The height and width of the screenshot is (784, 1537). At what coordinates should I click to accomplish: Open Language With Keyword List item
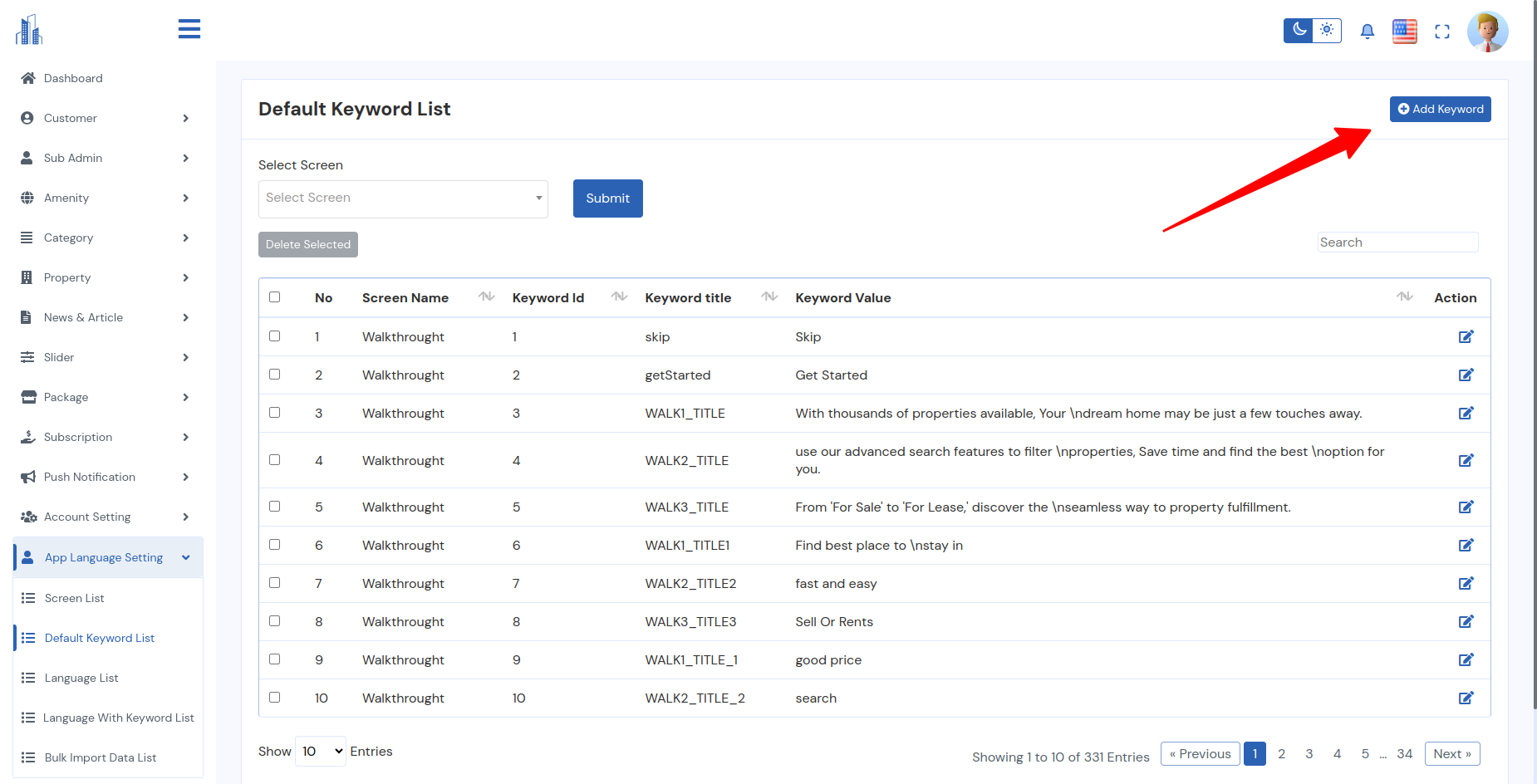108,718
